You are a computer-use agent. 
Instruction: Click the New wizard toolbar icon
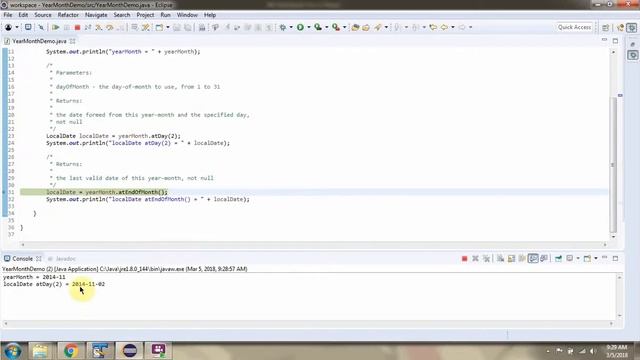click(x=159, y=27)
